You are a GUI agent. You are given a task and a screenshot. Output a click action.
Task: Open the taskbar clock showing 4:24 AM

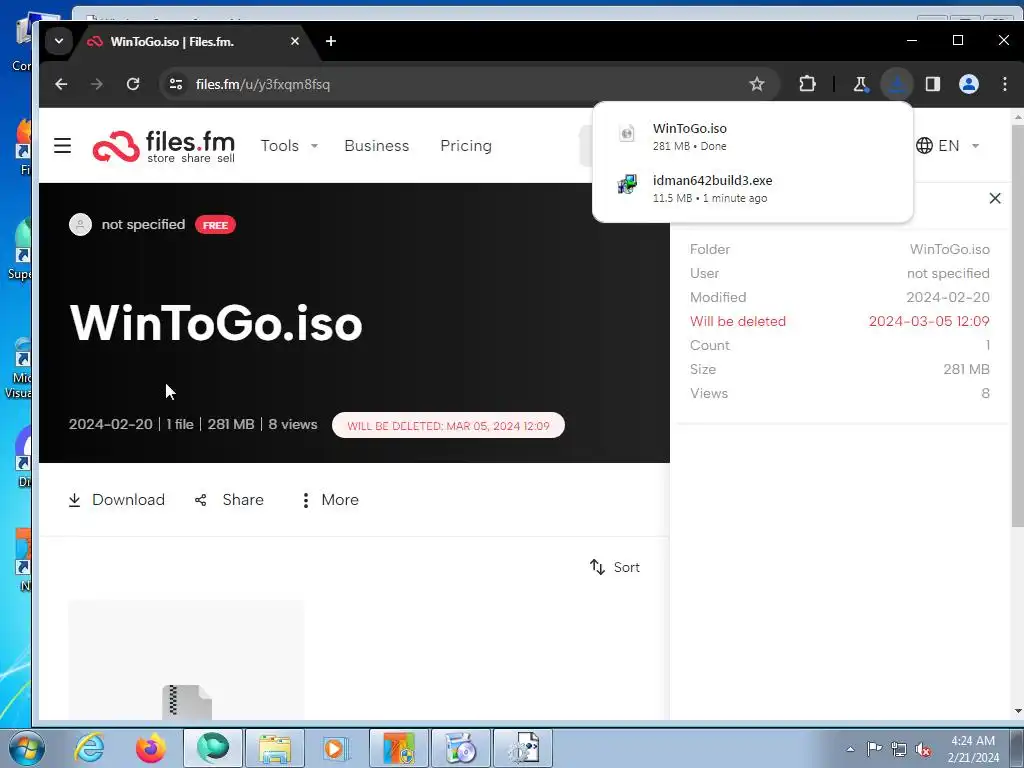pos(973,749)
